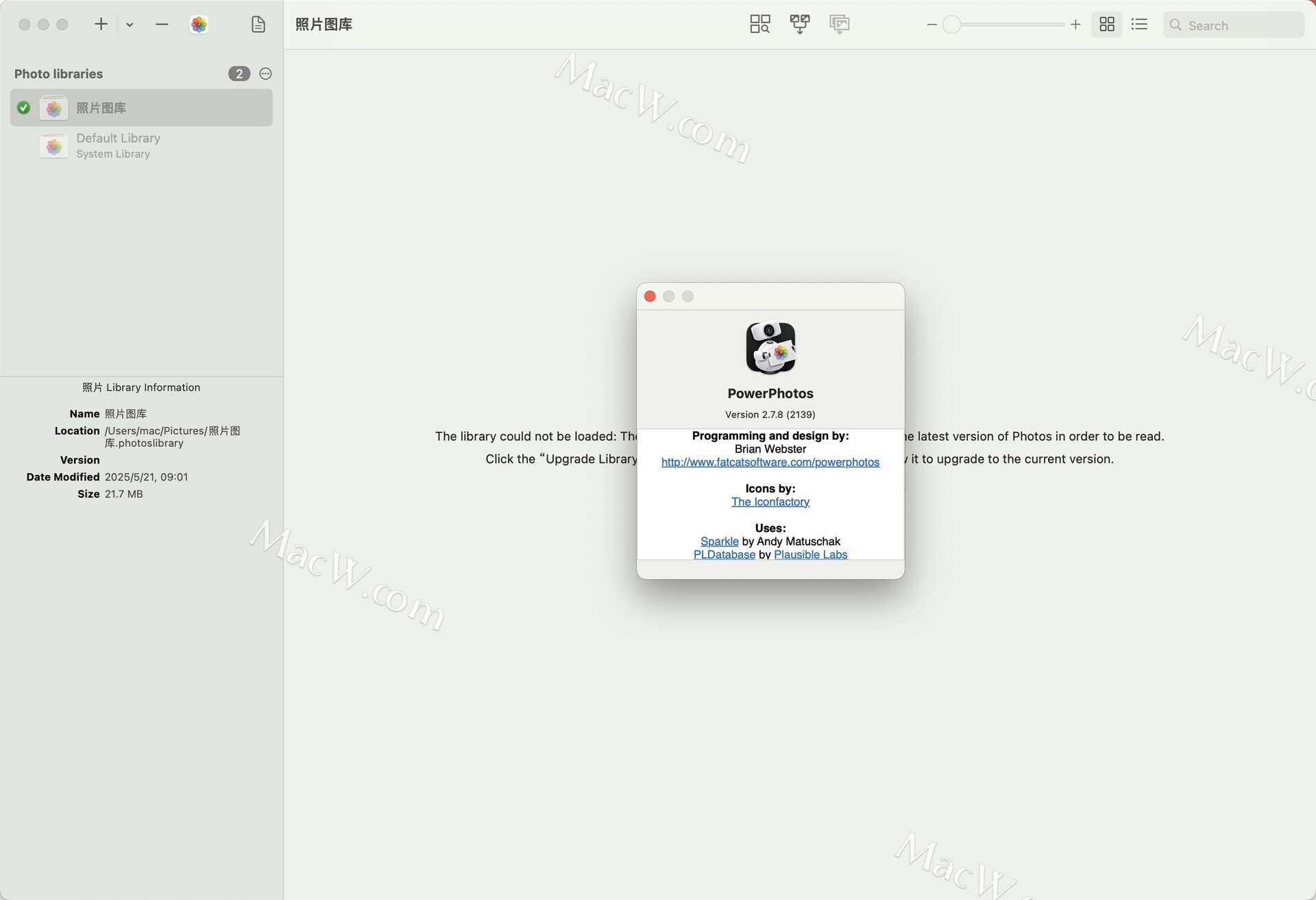Open The Iconfactory link
This screenshot has width=1316, height=900.
point(770,502)
